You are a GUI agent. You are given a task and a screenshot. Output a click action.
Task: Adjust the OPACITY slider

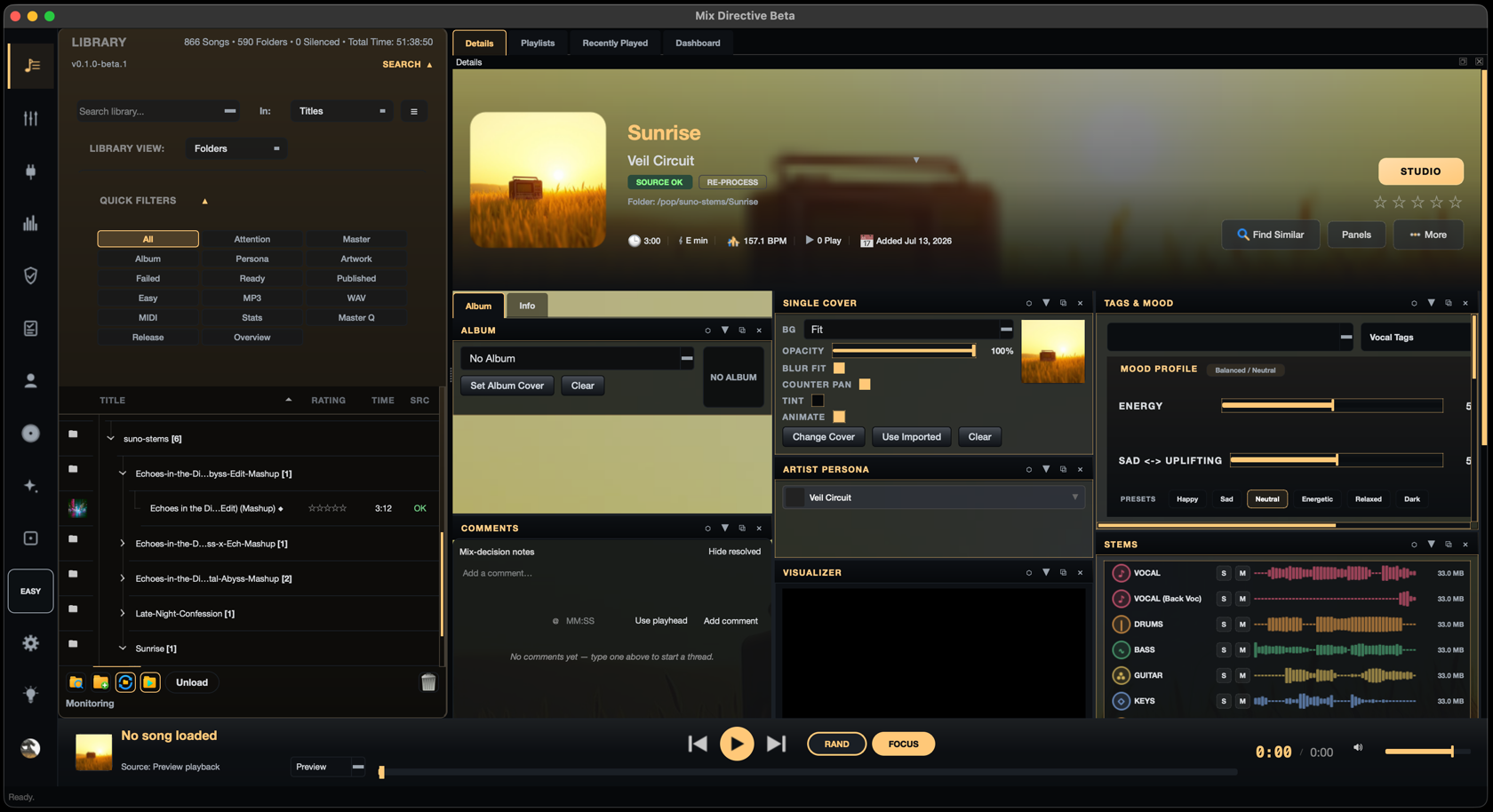(x=904, y=351)
